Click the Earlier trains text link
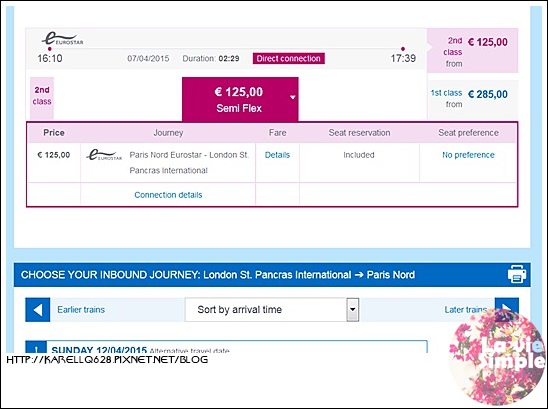The image size is (548, 409). coord(81,310)
